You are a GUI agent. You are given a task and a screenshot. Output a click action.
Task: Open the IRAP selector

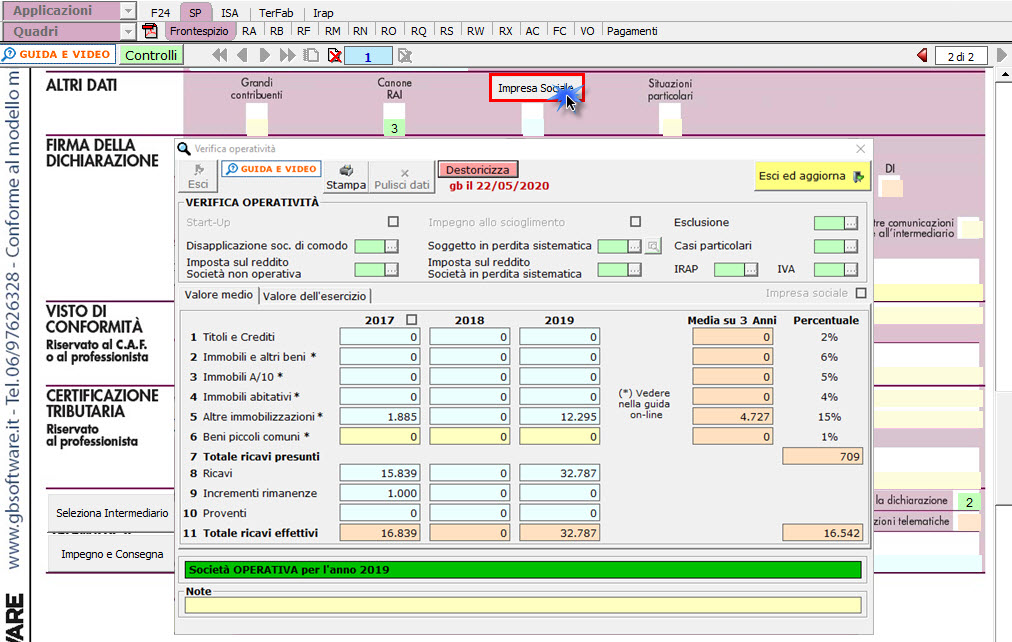[x=751, y=269]
